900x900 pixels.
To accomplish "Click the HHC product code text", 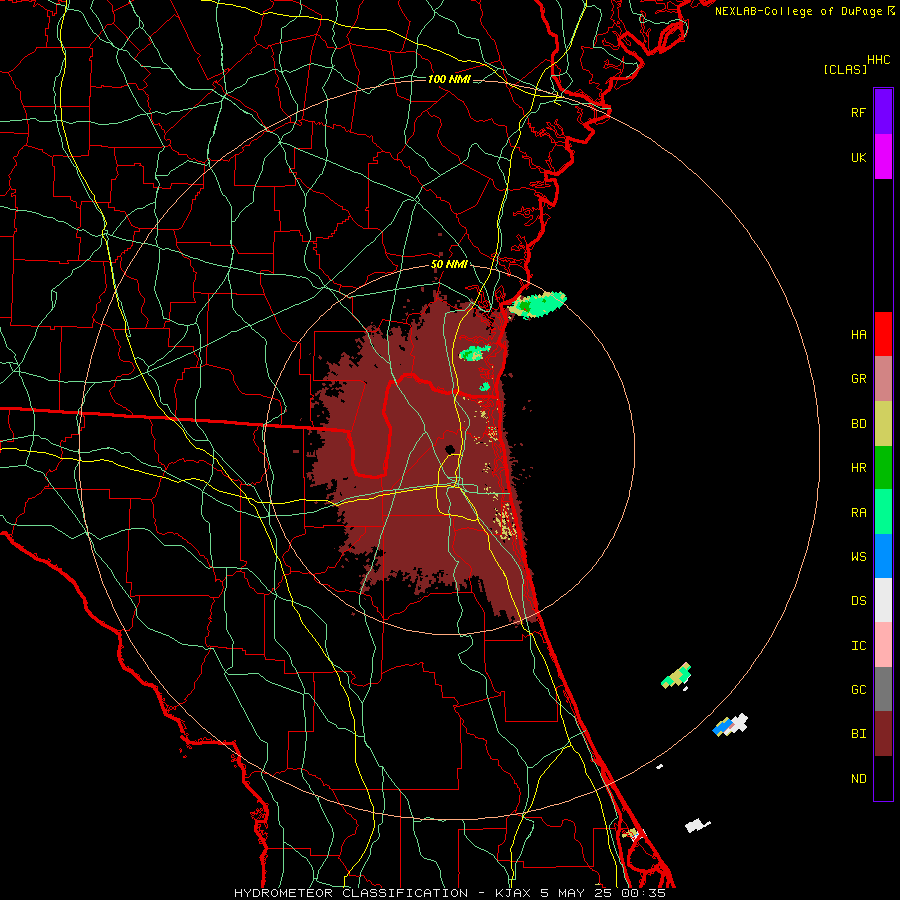I will click(x=879, y=60).
